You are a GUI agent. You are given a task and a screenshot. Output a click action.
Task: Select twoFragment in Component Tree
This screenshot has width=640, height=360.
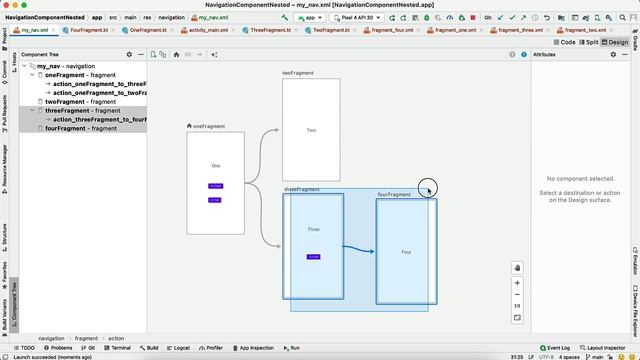point(83,102)
